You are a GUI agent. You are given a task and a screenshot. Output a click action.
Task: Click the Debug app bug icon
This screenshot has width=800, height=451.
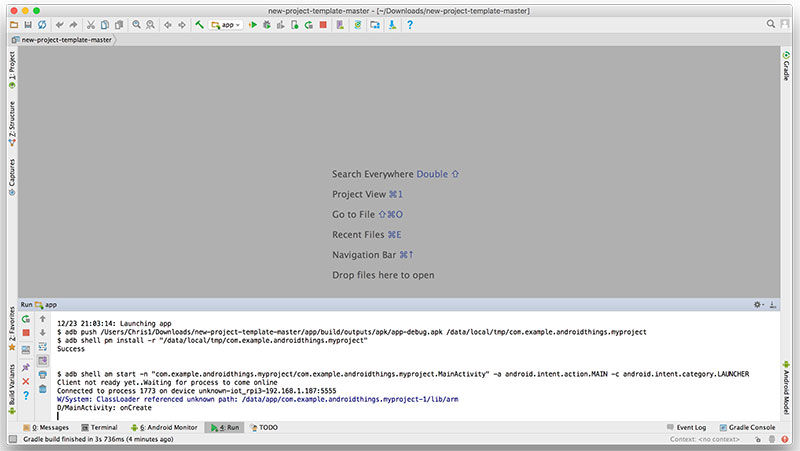coord(266,24)
